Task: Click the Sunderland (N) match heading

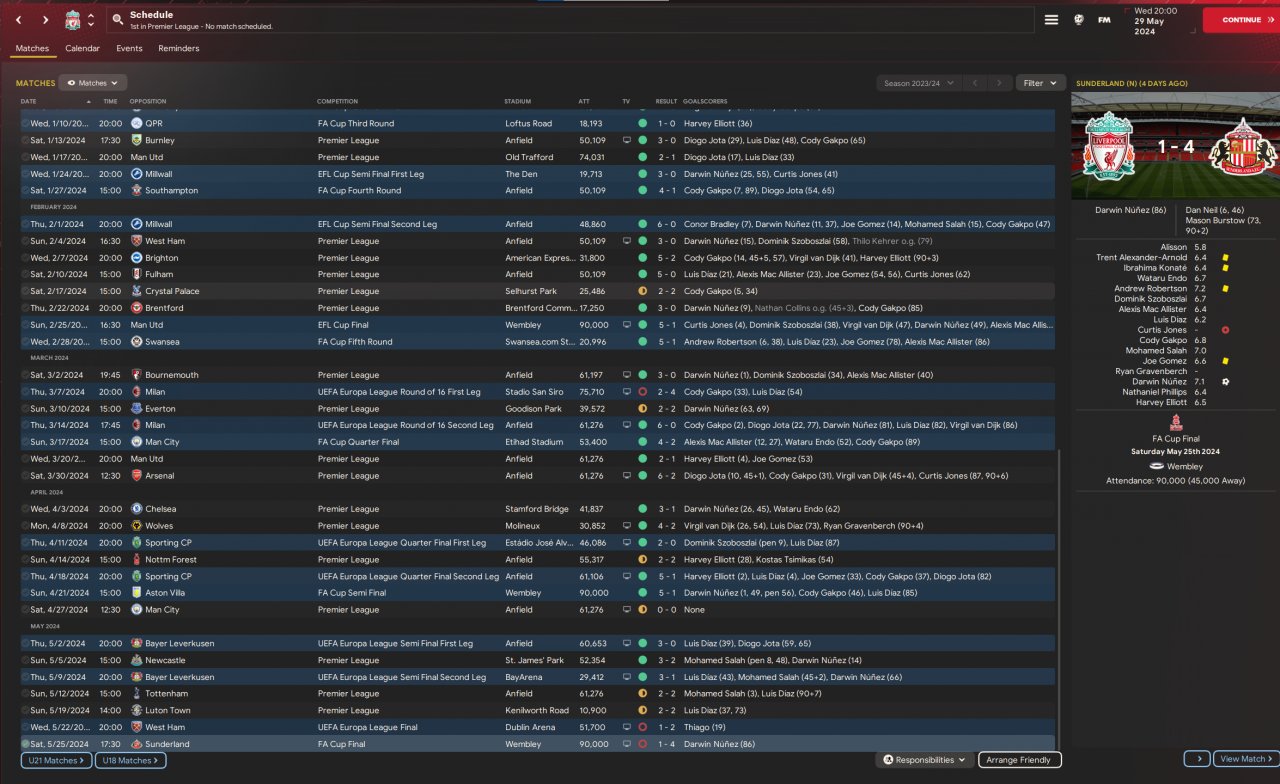Action: point(1132,83)
